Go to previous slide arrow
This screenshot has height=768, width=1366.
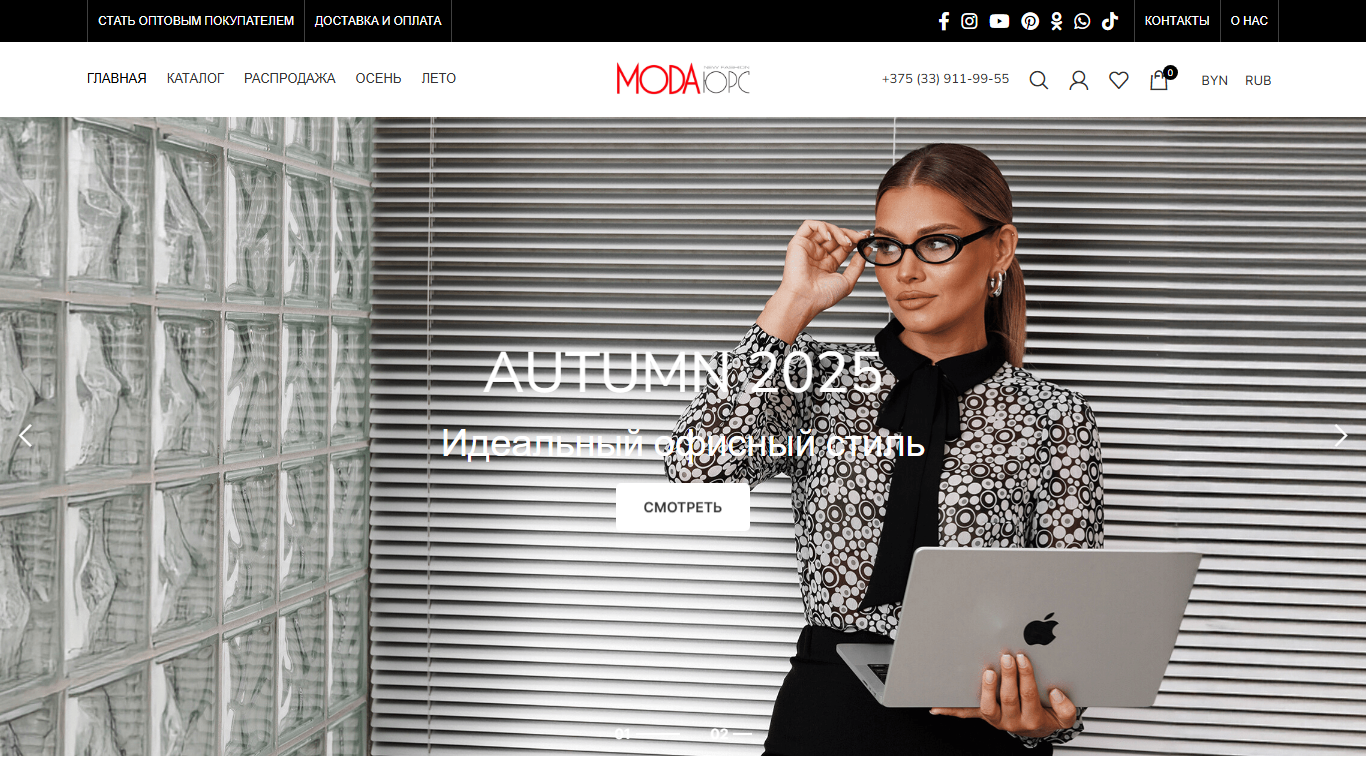(26, 435)
